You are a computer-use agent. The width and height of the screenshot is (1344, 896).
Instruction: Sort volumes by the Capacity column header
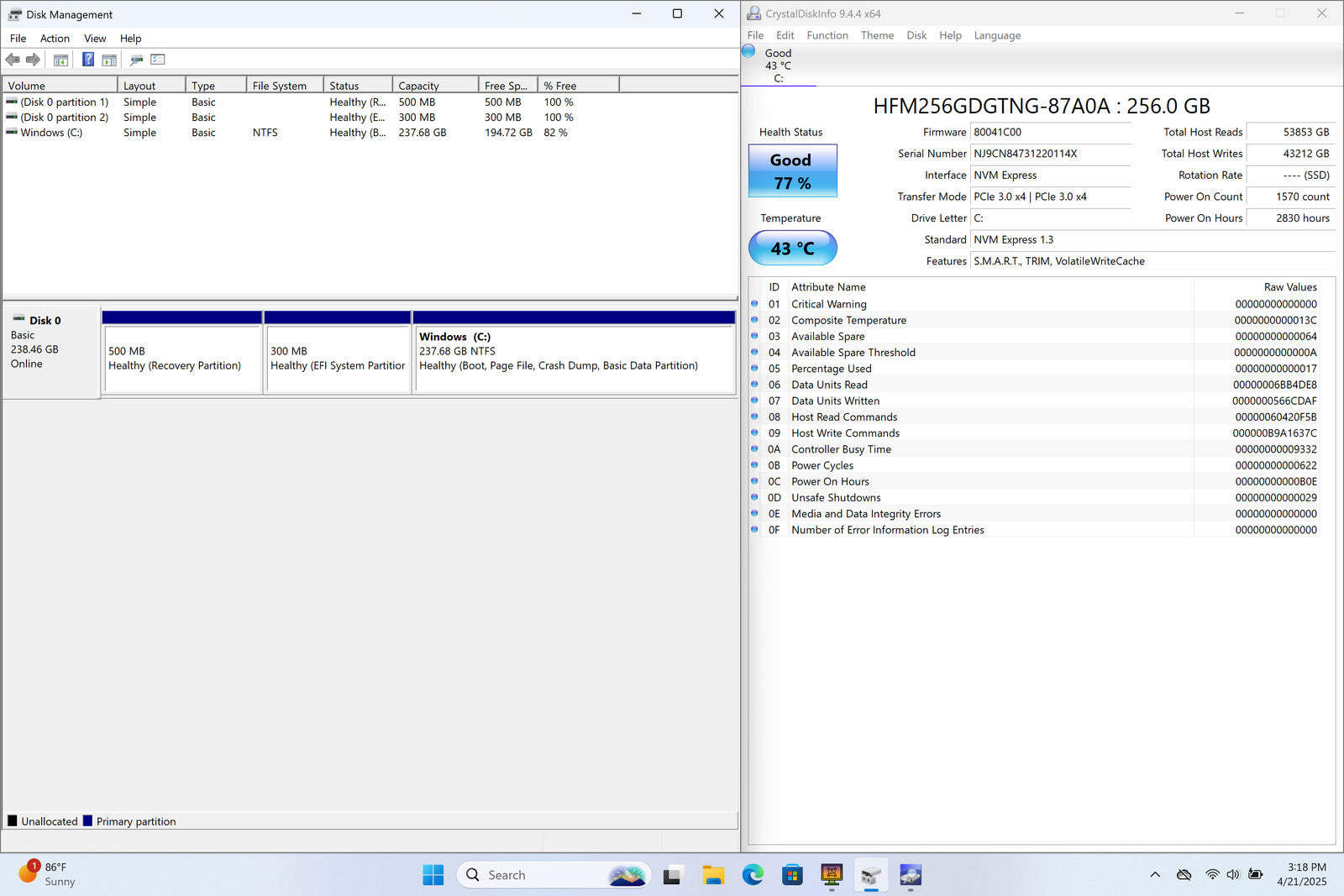[434, 86]
